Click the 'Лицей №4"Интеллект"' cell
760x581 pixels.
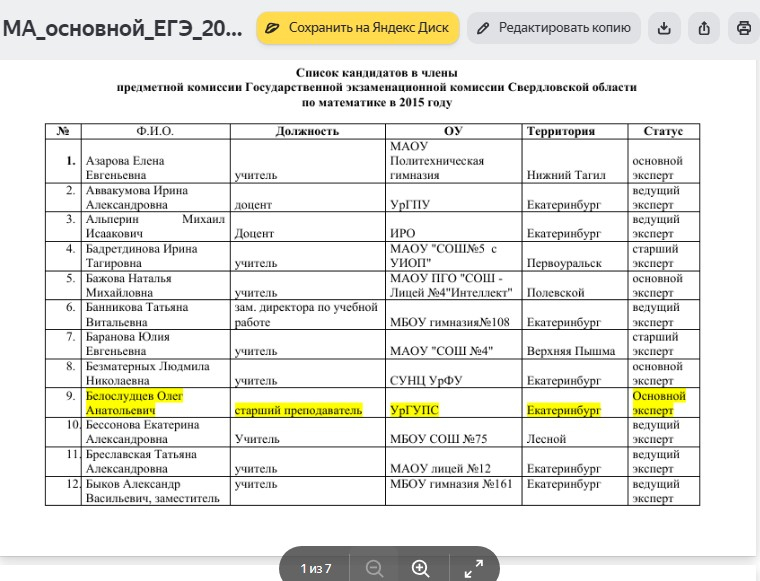pos(451,293)
